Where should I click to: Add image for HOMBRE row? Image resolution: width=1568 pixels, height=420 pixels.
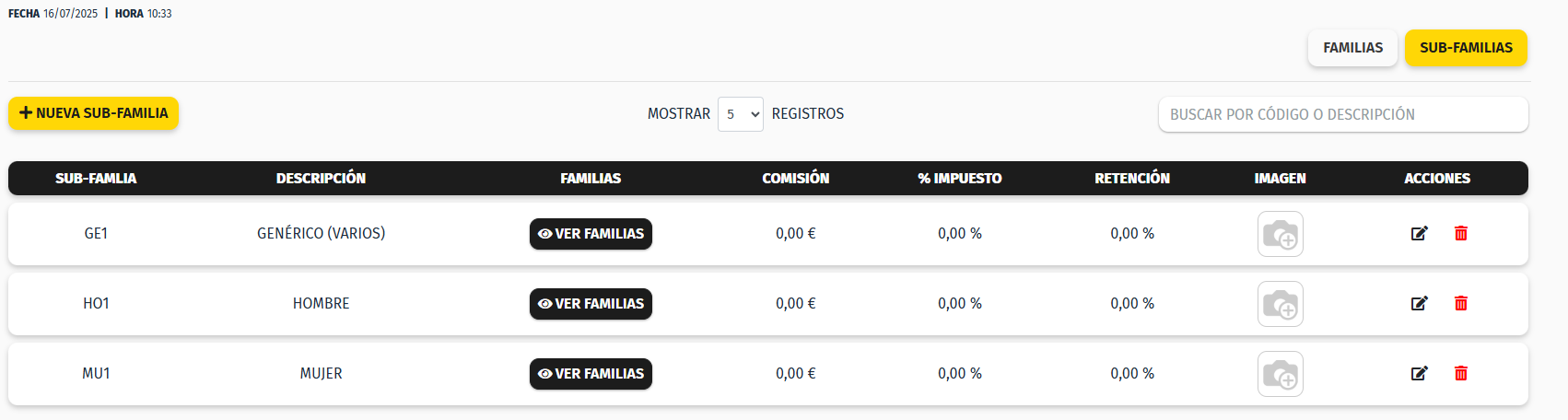tap(1281, 304)
